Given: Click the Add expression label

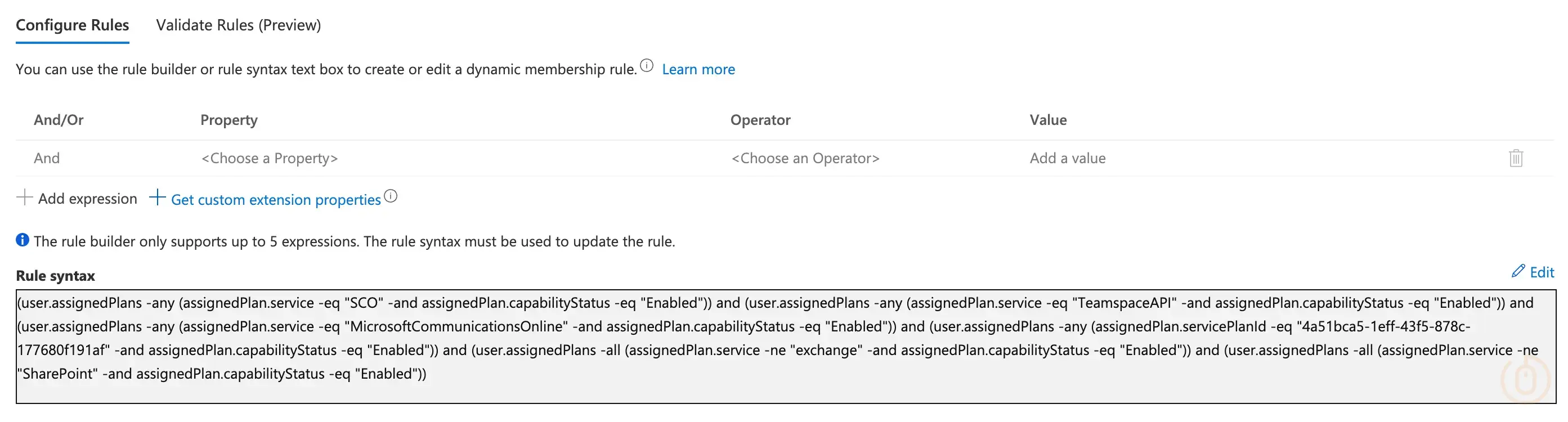Looking at the screenshot, I should pos(88,199).
